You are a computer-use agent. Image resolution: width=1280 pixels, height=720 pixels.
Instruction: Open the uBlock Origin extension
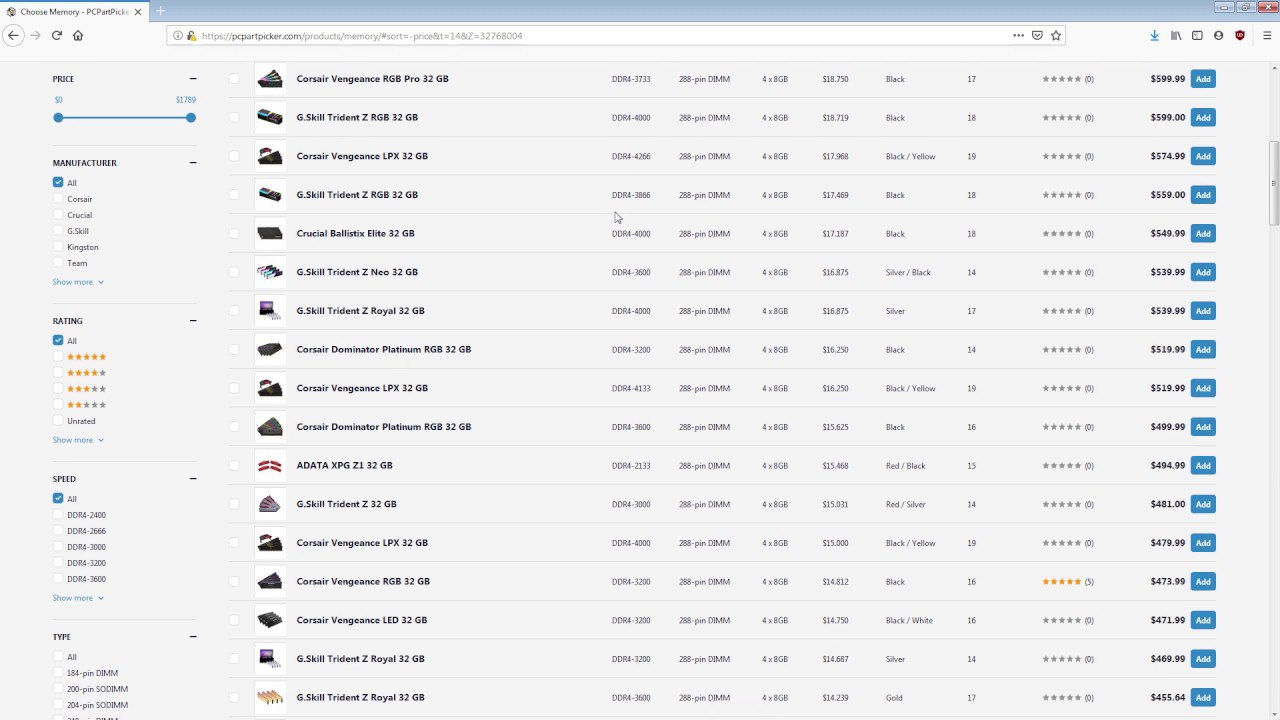1240,35
